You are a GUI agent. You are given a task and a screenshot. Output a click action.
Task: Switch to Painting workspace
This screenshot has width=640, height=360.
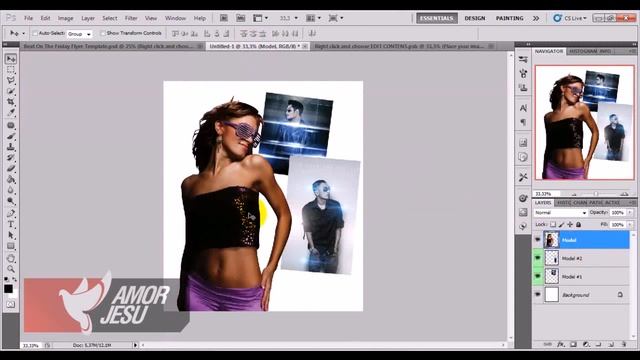pos(509,18)
